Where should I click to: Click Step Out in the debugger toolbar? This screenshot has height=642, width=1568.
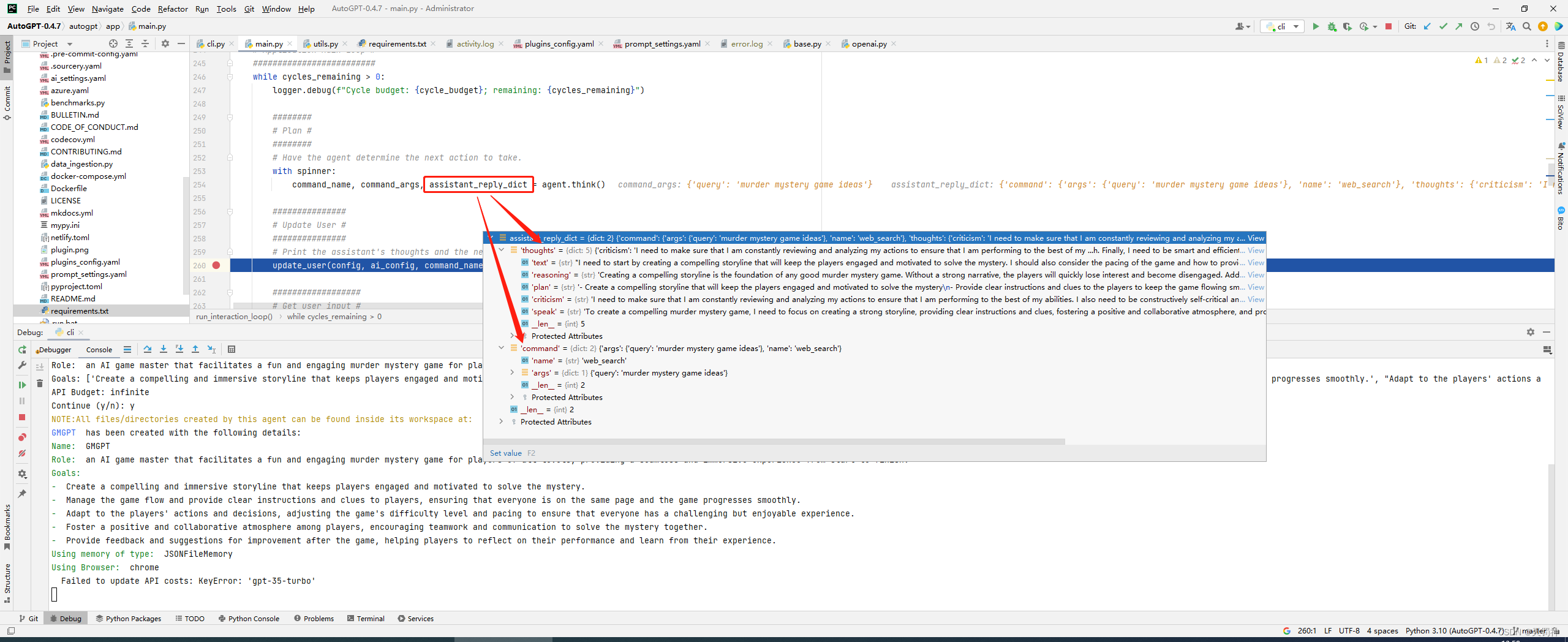coord(195,349)
